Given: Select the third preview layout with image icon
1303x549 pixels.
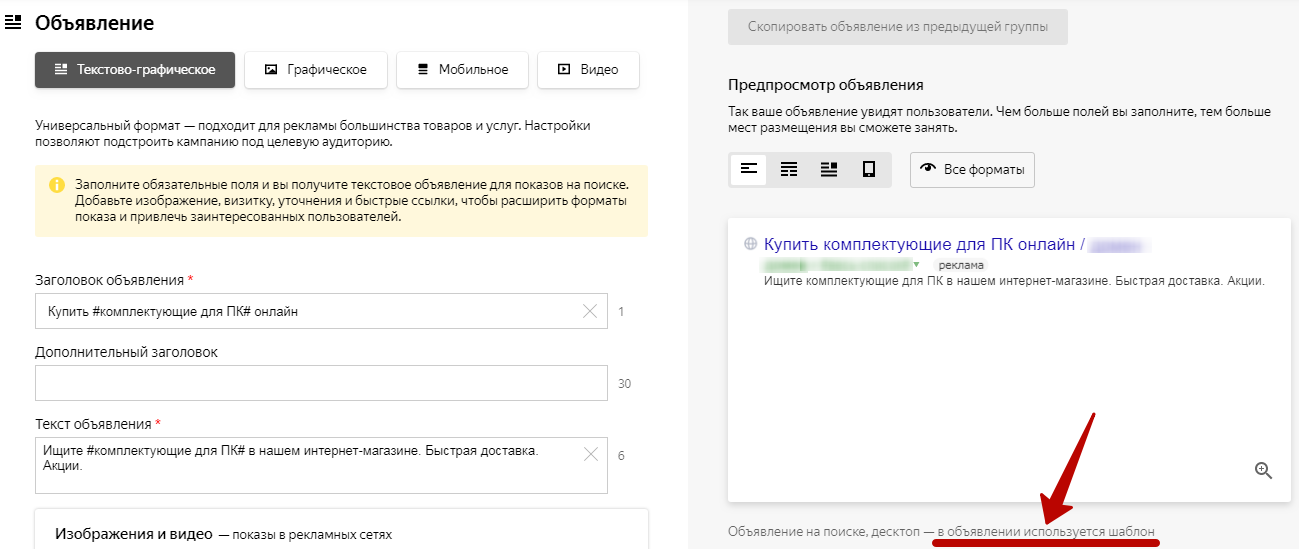Looking at the screenshot, I should (x=829, y=169).
